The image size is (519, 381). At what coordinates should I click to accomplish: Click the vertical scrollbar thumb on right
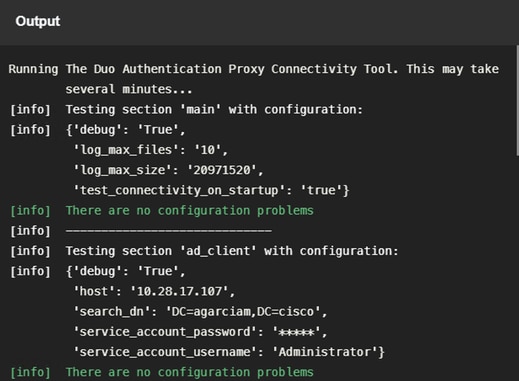pyautogui.click(x=517, y=100)
